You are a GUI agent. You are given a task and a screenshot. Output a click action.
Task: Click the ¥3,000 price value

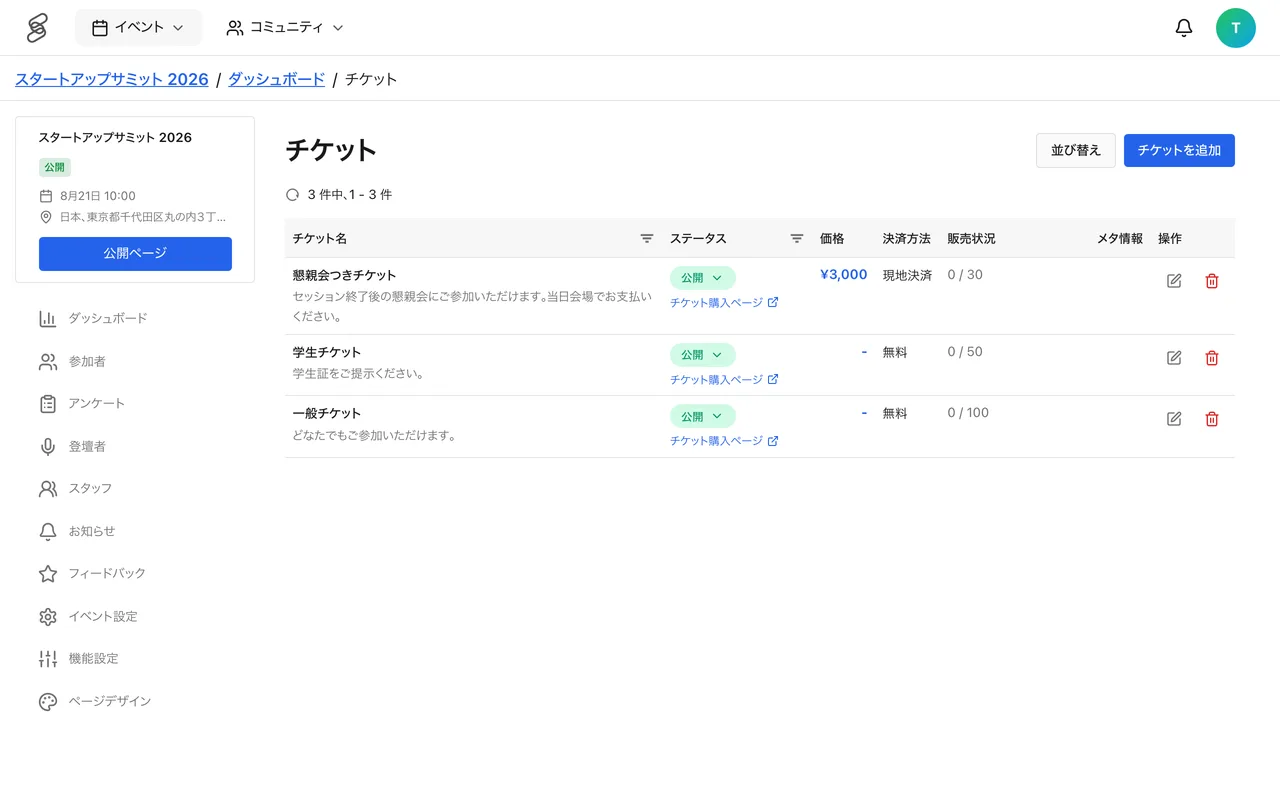pos(843,275)
